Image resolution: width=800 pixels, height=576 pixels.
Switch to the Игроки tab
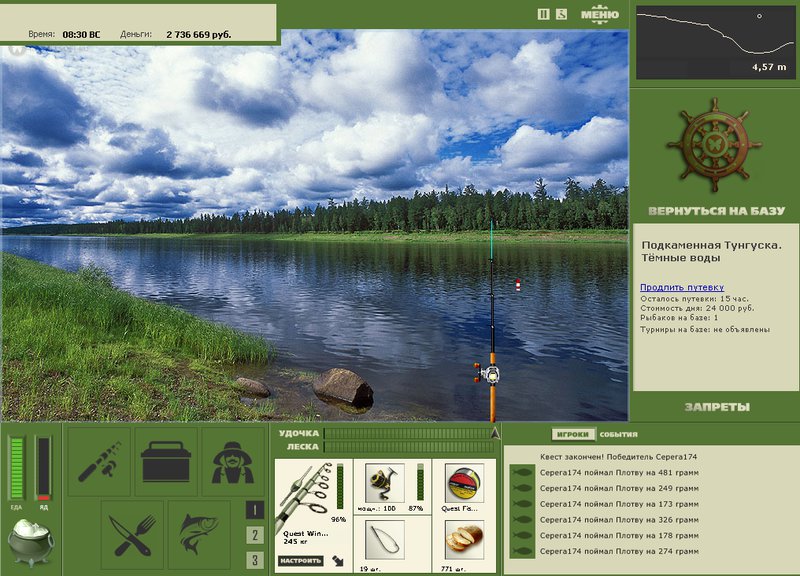click(x=573, y=435)
